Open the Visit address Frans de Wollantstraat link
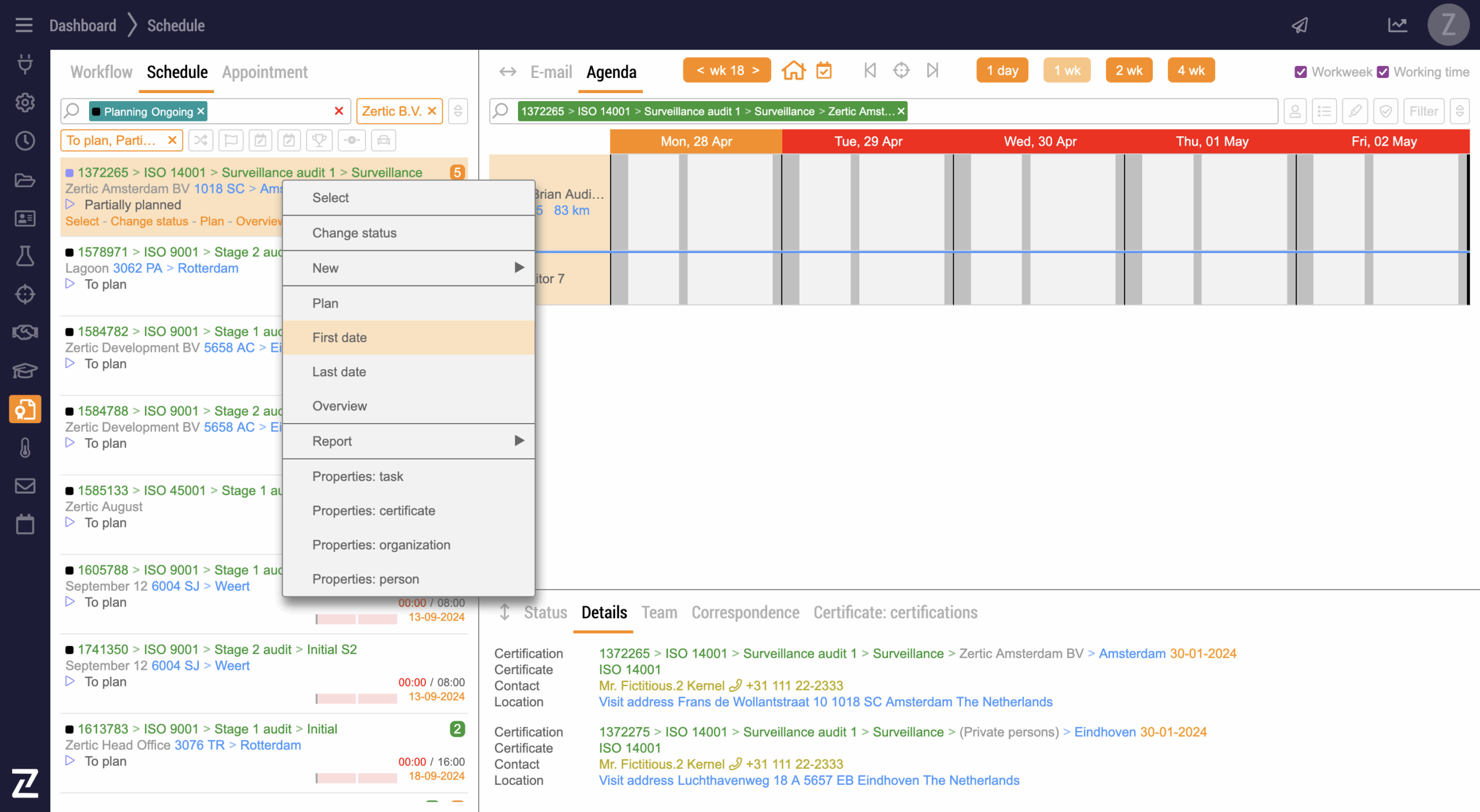 (x=825, y=702)
